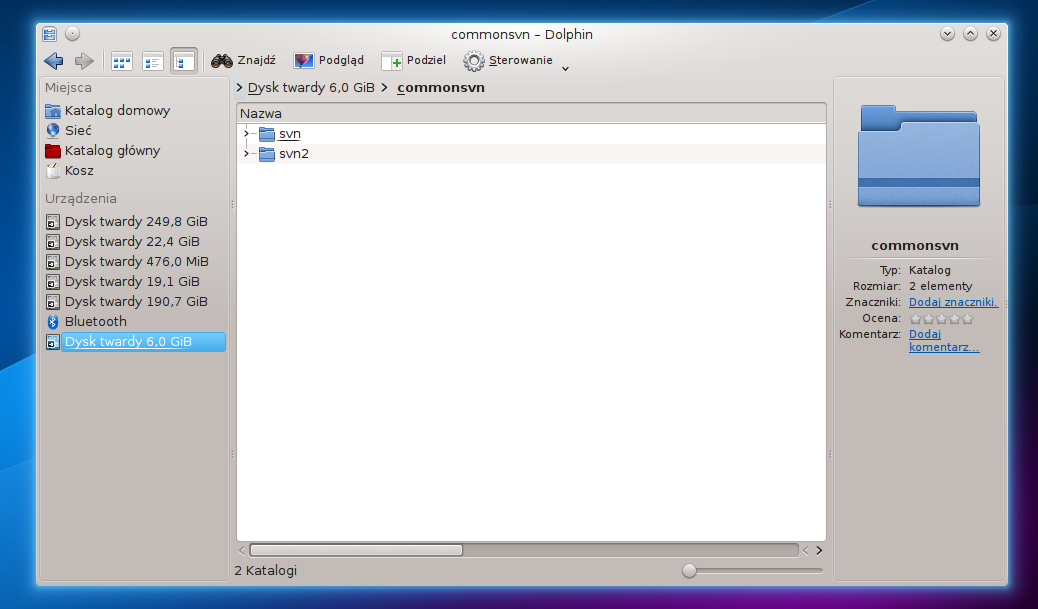Adjust the icon zoom slider

tap(689, 570)
